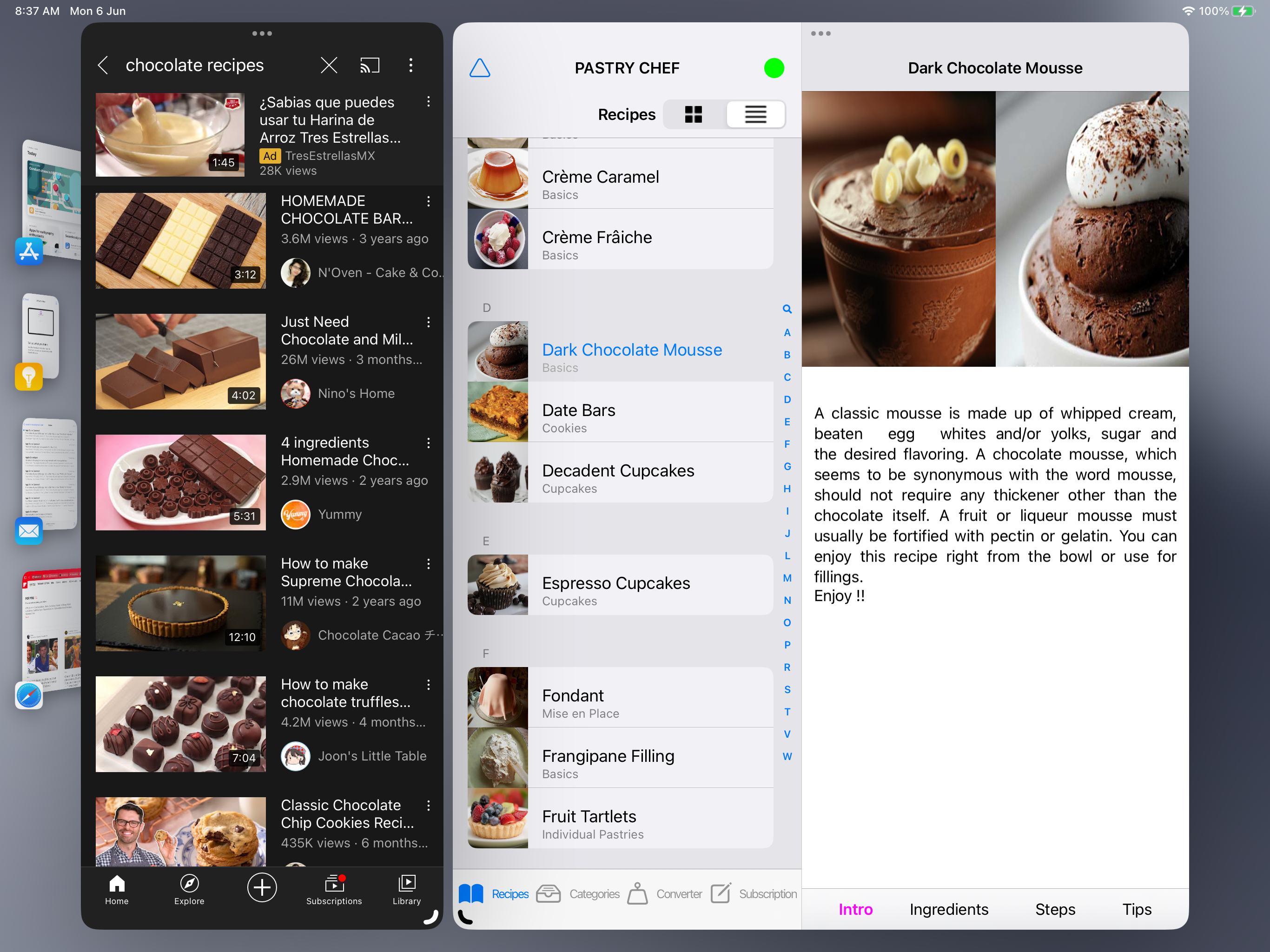Viewport: 1270px width, 952px height.
Task: Switch recipes to list view
Action: [755, 114]
